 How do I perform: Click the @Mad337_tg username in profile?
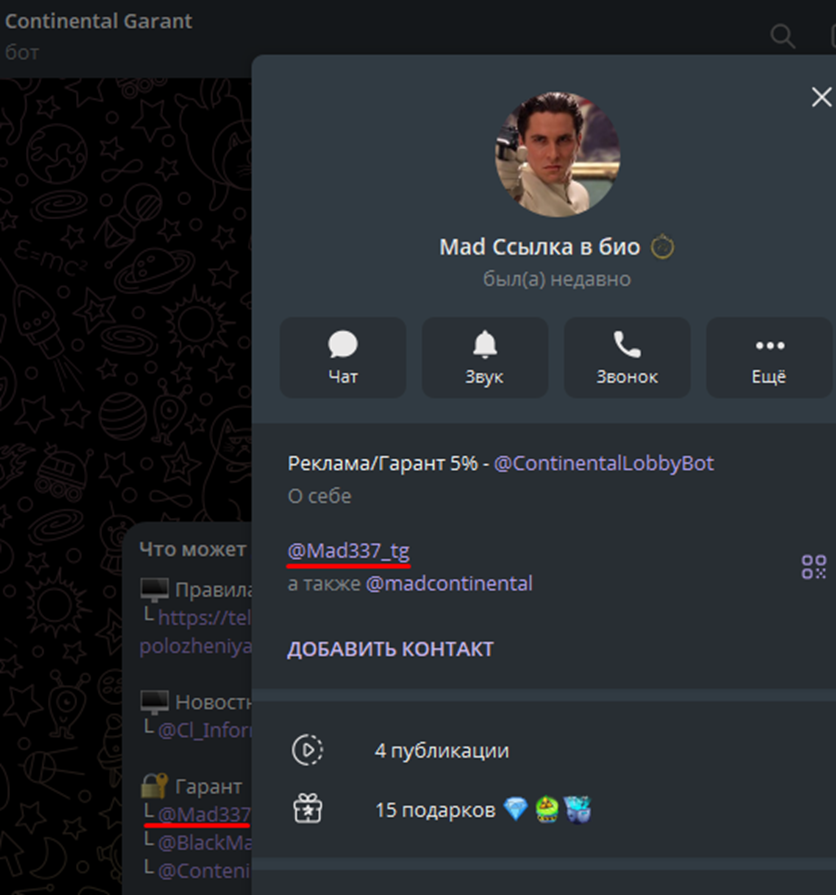[348, 550]
